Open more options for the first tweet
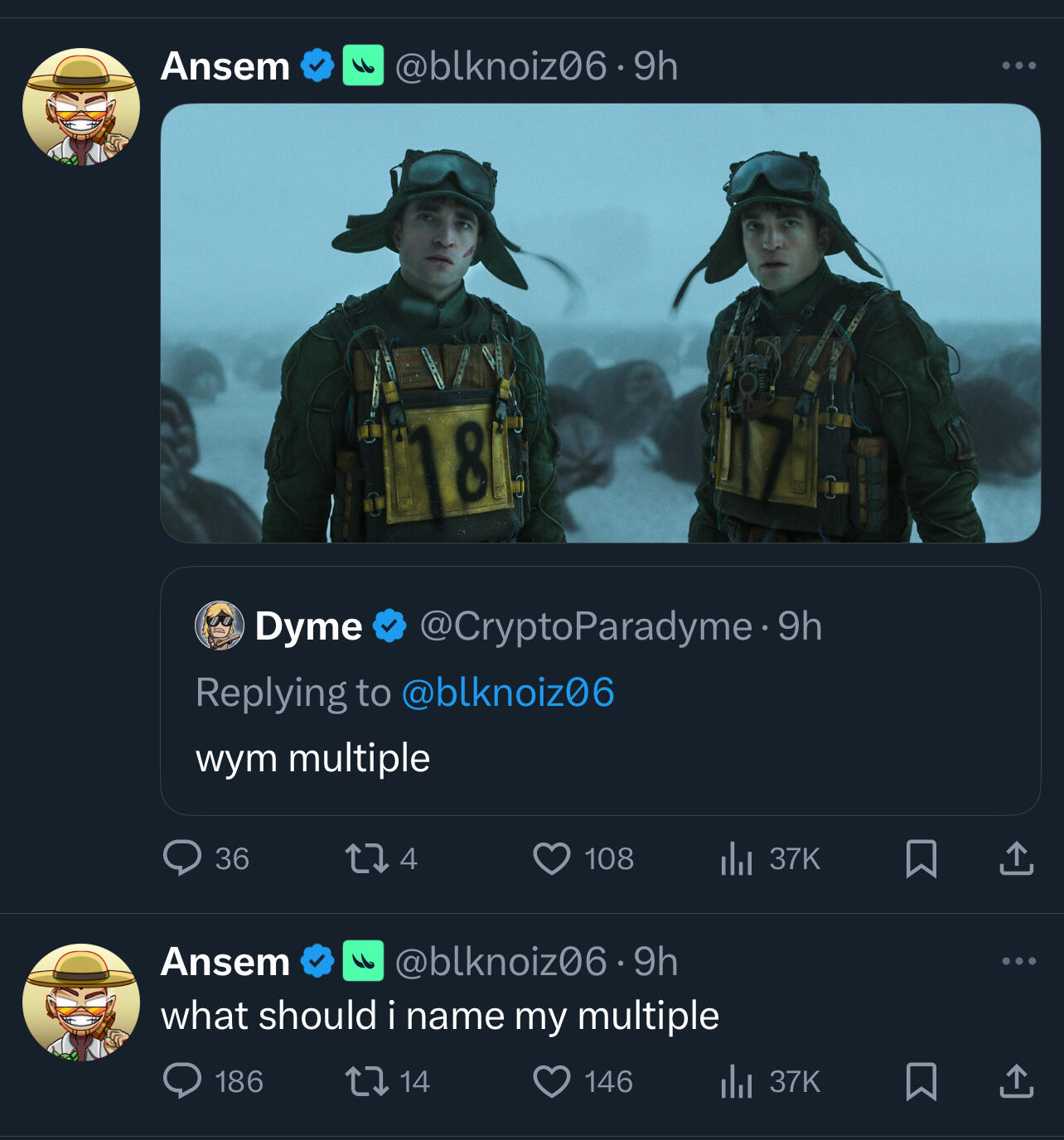 (x=1018, y=65)
